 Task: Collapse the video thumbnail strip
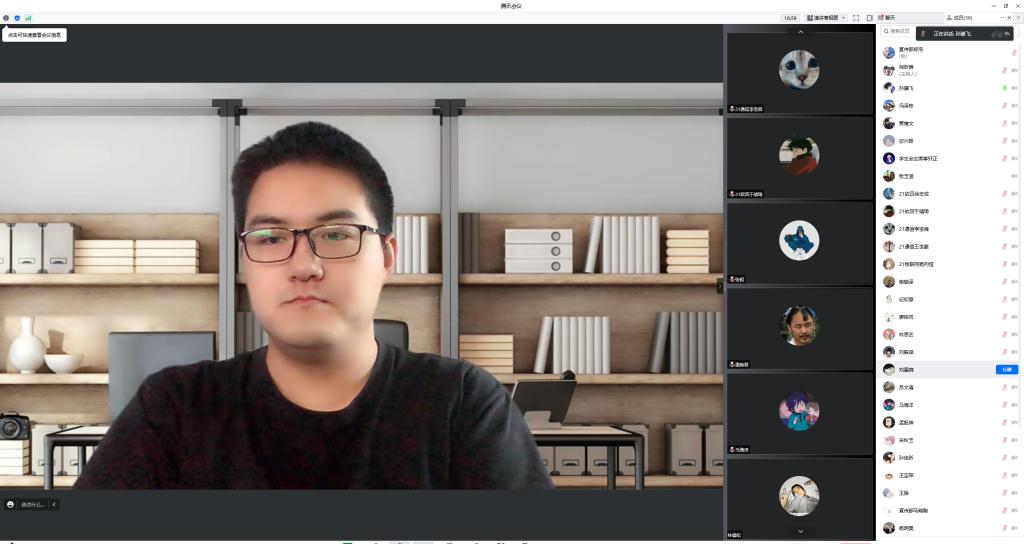719,286
